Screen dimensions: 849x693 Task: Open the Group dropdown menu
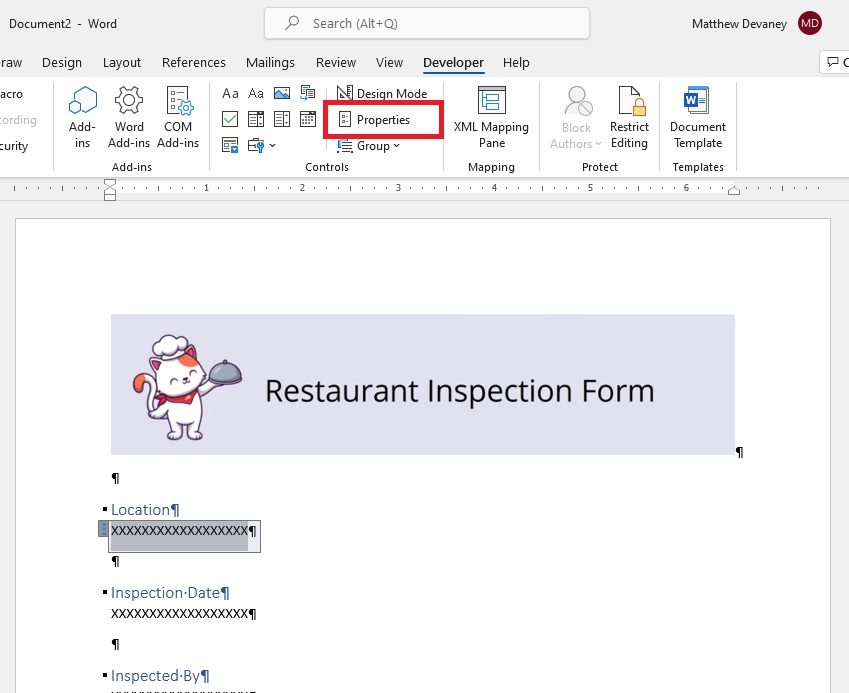[x=368, y=146]
